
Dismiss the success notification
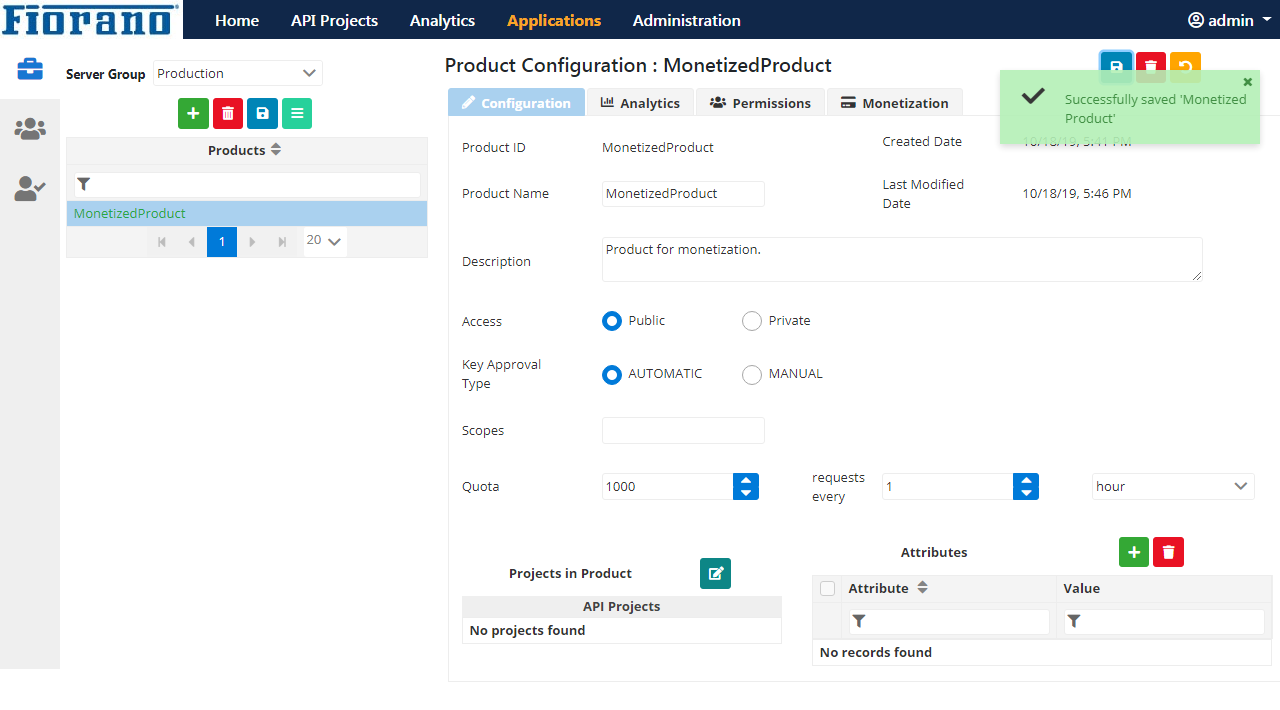(1247, 82)
